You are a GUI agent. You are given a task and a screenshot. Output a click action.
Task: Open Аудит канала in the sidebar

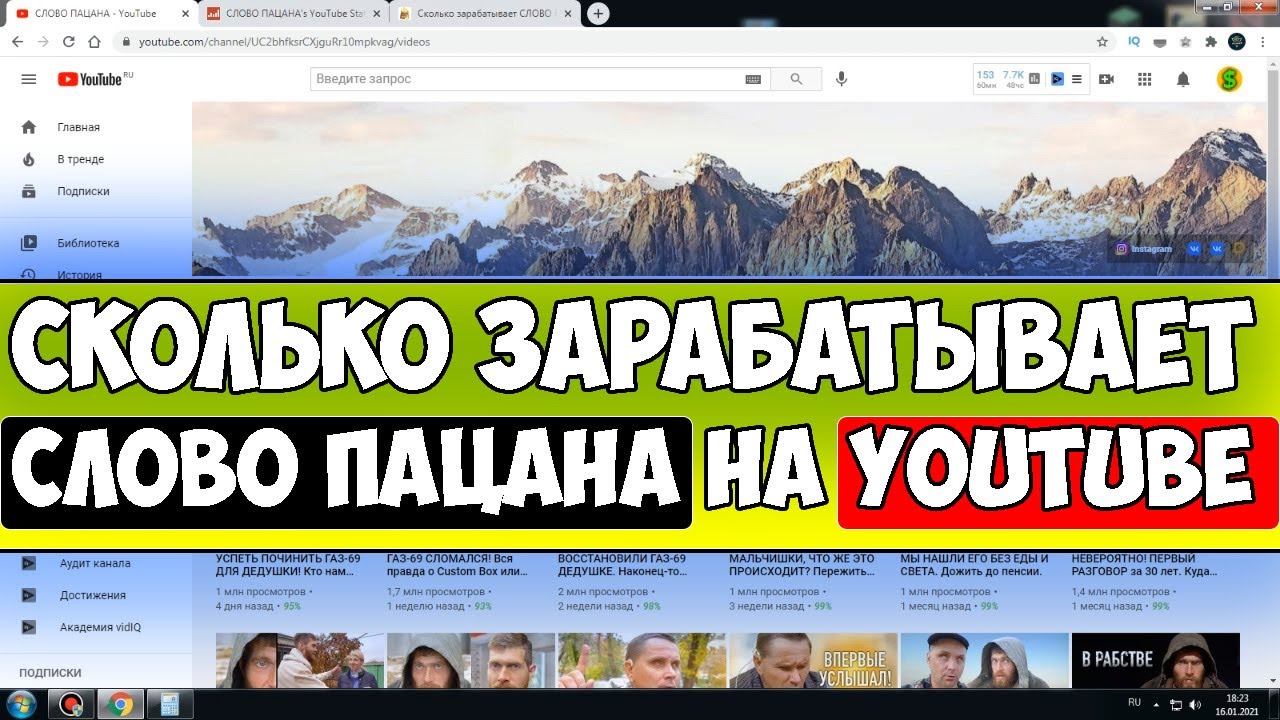tap(96, 563)
